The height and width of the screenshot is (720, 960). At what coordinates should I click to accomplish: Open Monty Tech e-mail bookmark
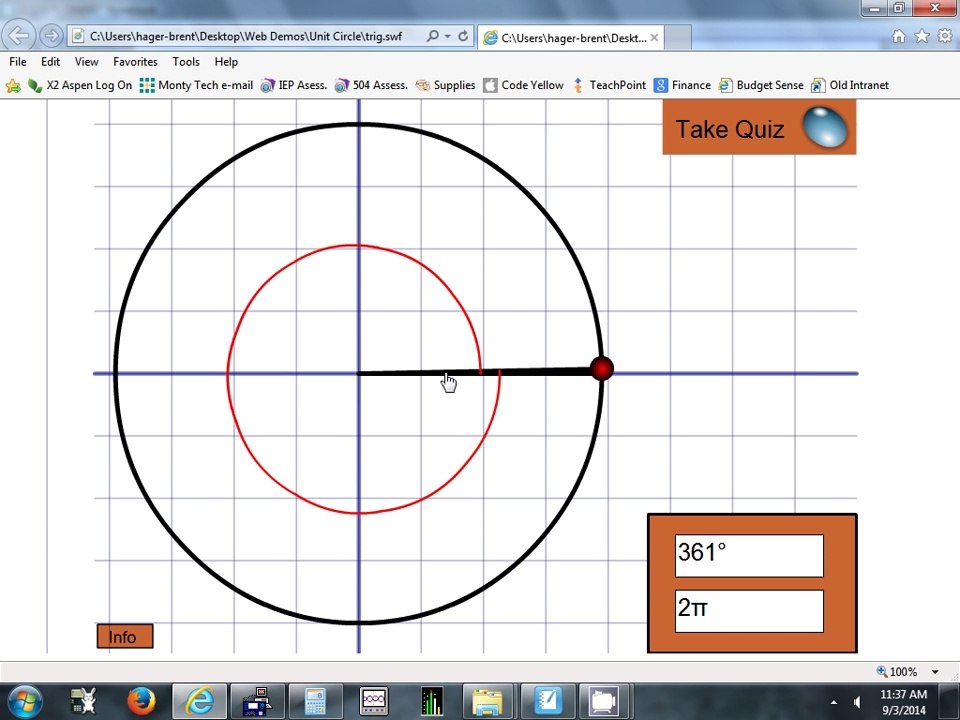tap(196, 86)
